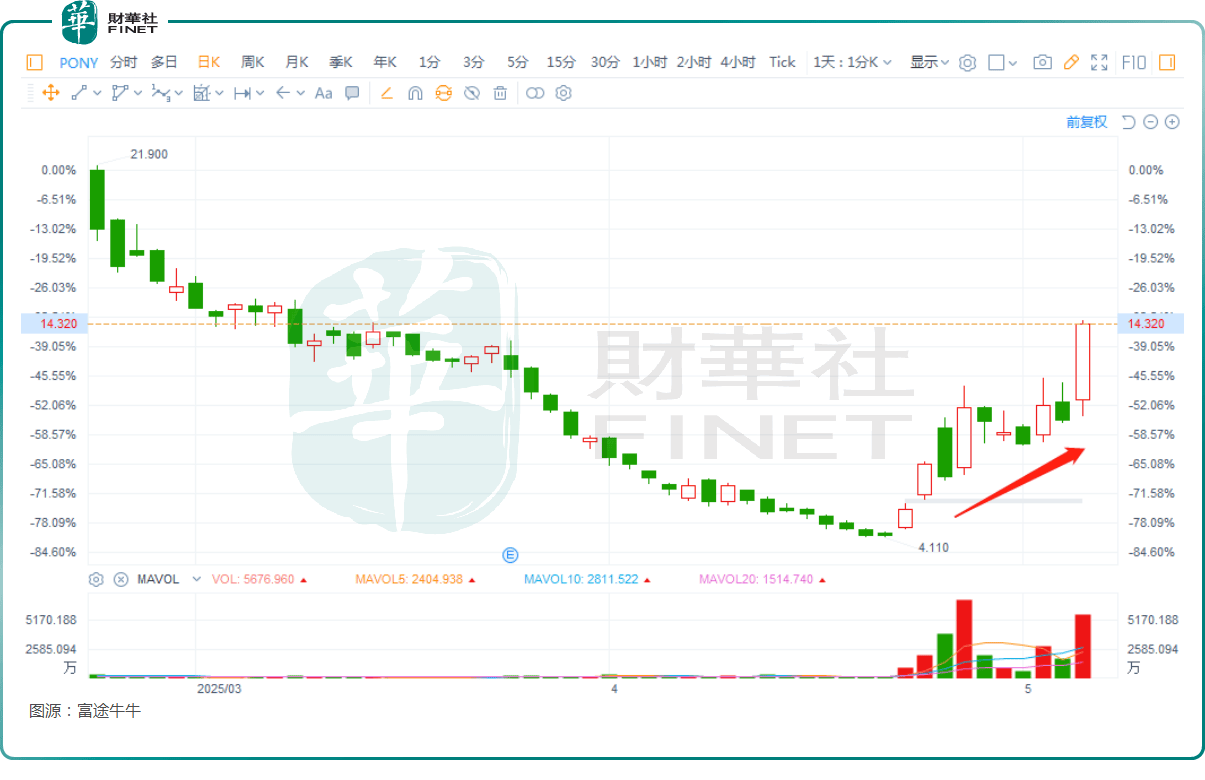1205x780 pixels.
Task: Expand the polygon tool options arrow
Action: pos(138,94)
